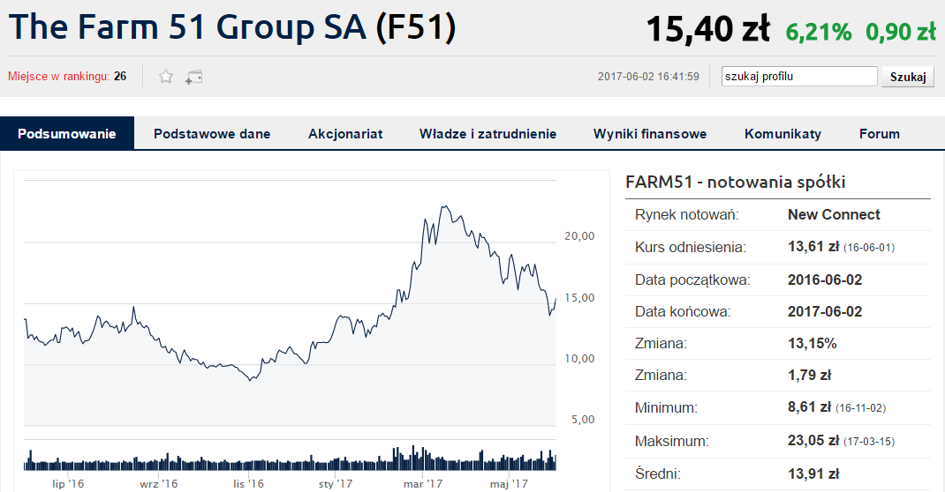The image size is (945, 492).
Task: Open the Podstawowe dane tab
Action: click(x=212, y=134)
